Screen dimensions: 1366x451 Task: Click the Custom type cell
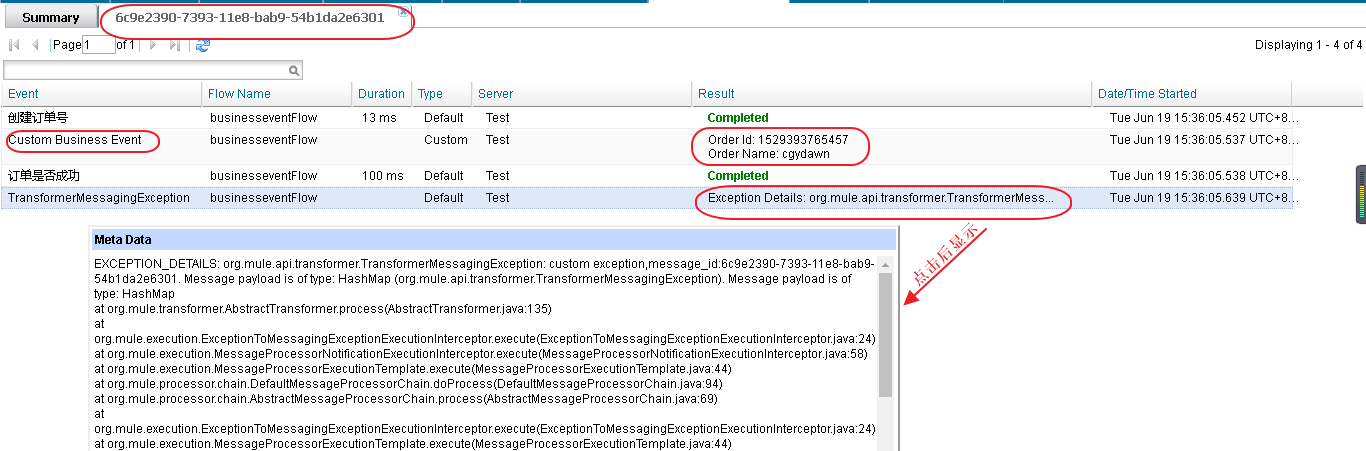[445, 140]
